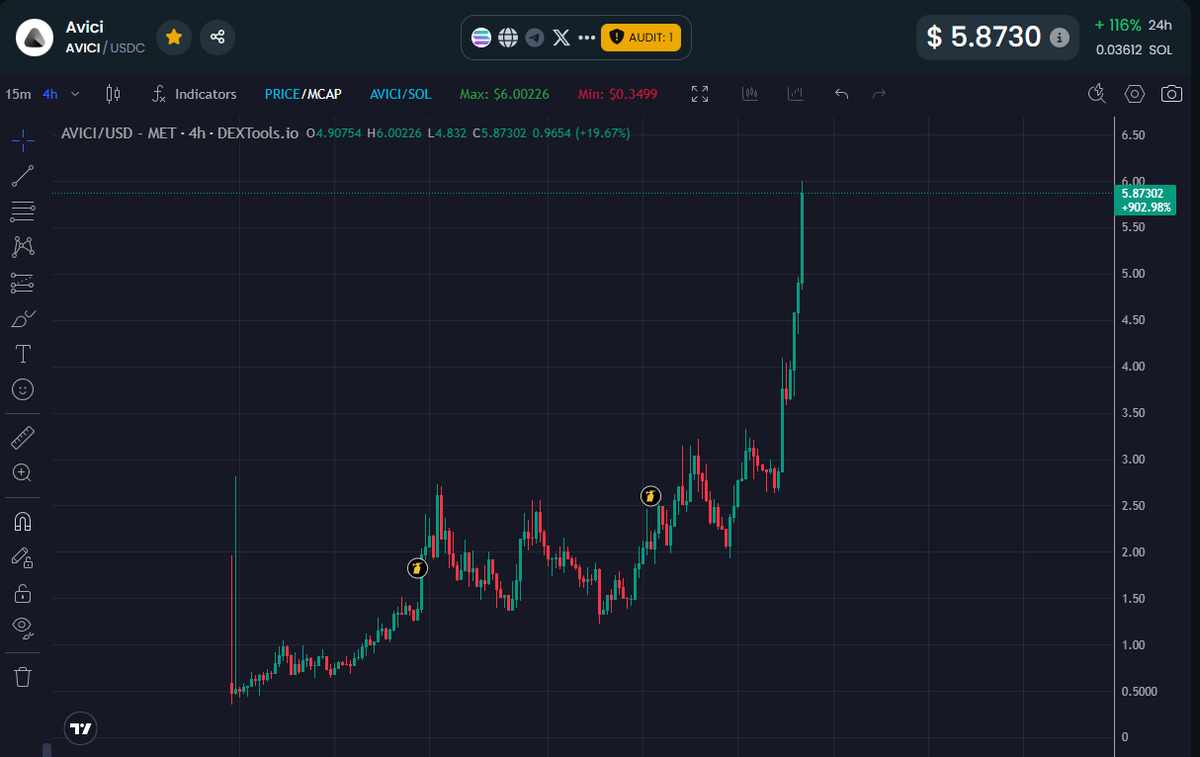
Task: Add Avici to favorites with star
Action: [x=174, y=38]
